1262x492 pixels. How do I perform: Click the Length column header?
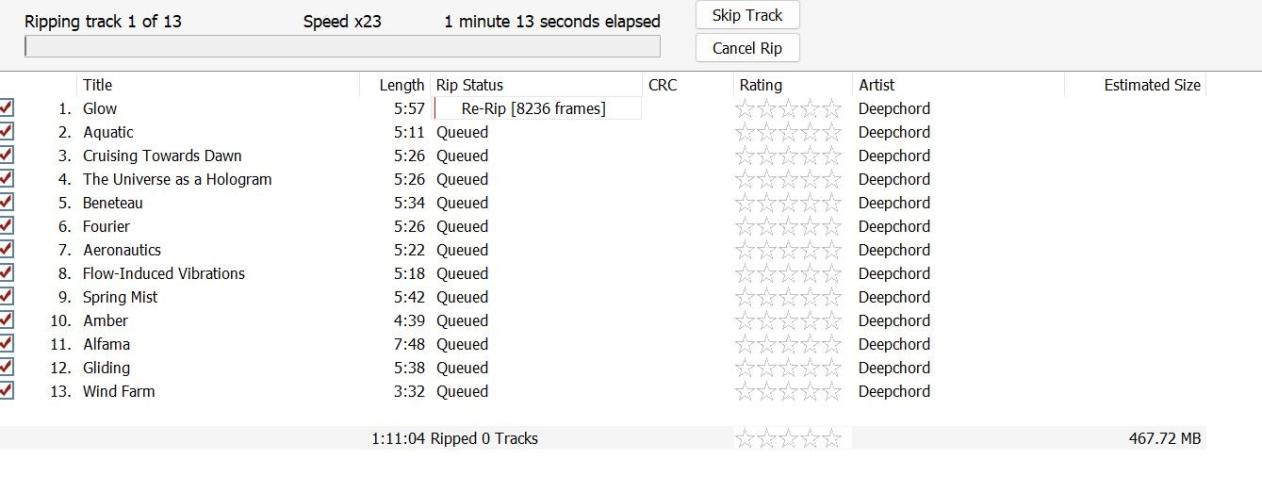click(x=403, y=85)
